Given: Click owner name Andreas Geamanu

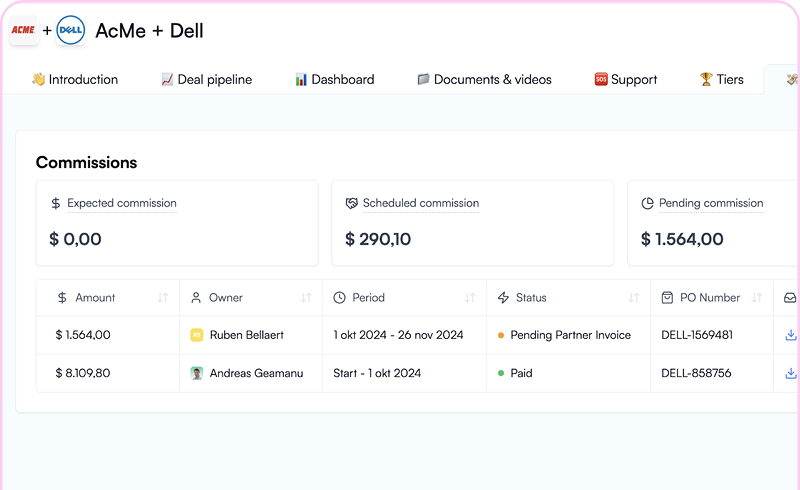Looking at the screenshot, I should (x=257, y=374).
